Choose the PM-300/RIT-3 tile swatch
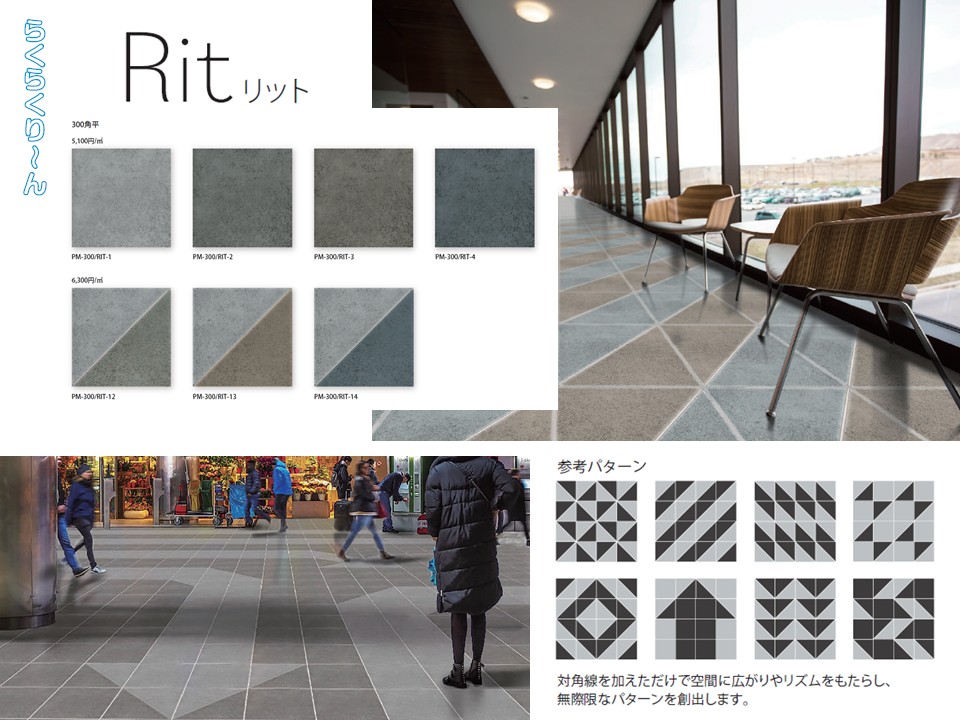The height and width of the screenshot is (720, 960). 363,198
